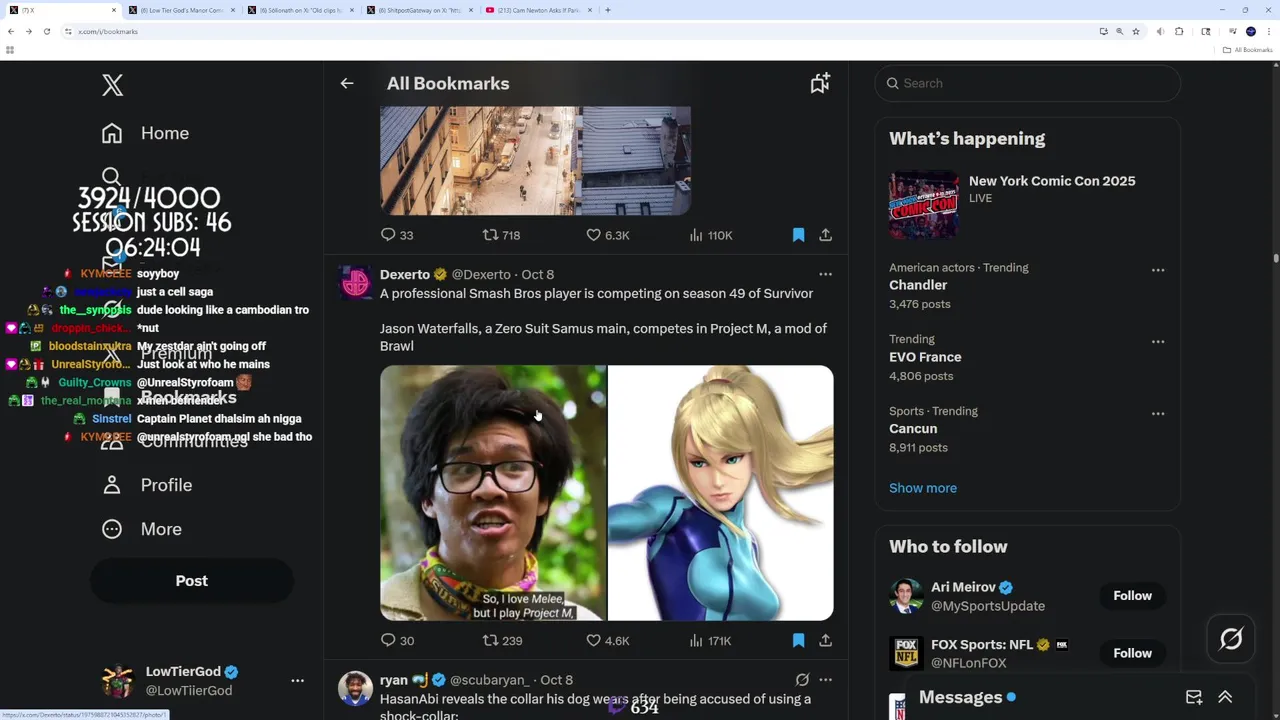The height and width of the screenshot is (720, 1280).
Task: Remove bookmark on post with 110K views
Action: pos(798,235)
